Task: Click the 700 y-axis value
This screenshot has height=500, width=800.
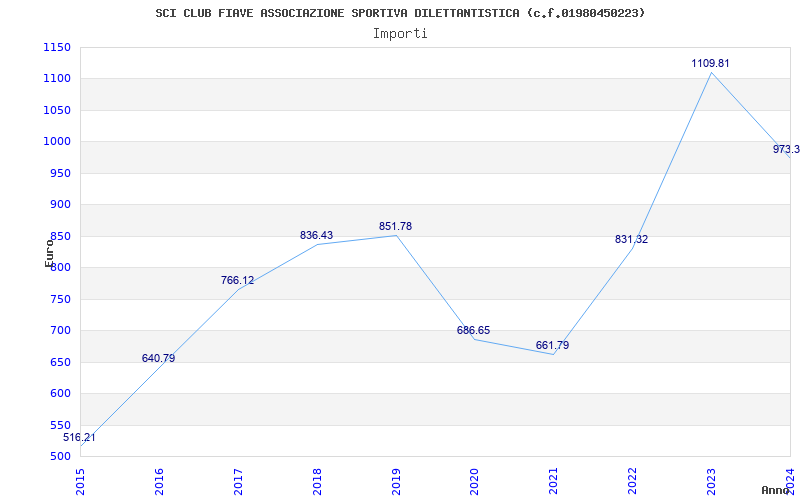Action: pyautogui.click(x=60, y=331)
